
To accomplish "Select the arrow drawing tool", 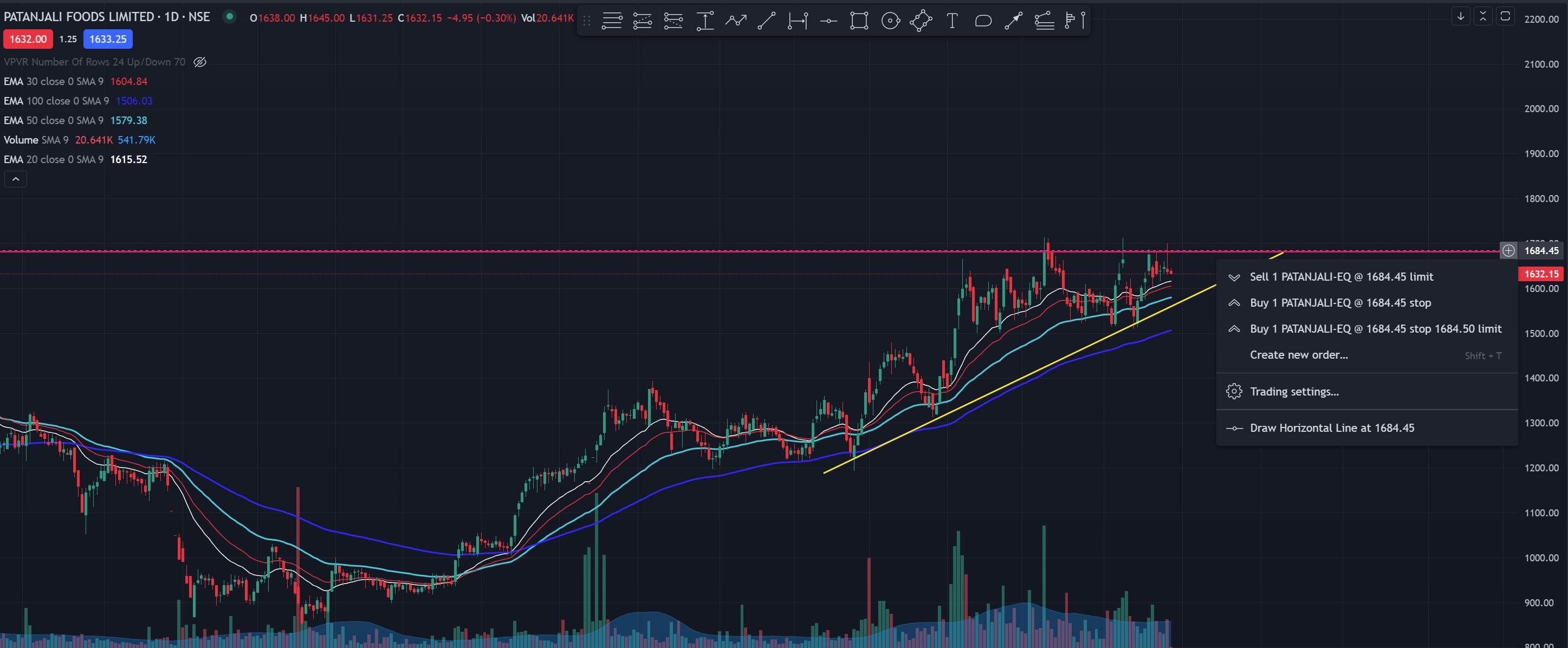I will (1014, 21).
